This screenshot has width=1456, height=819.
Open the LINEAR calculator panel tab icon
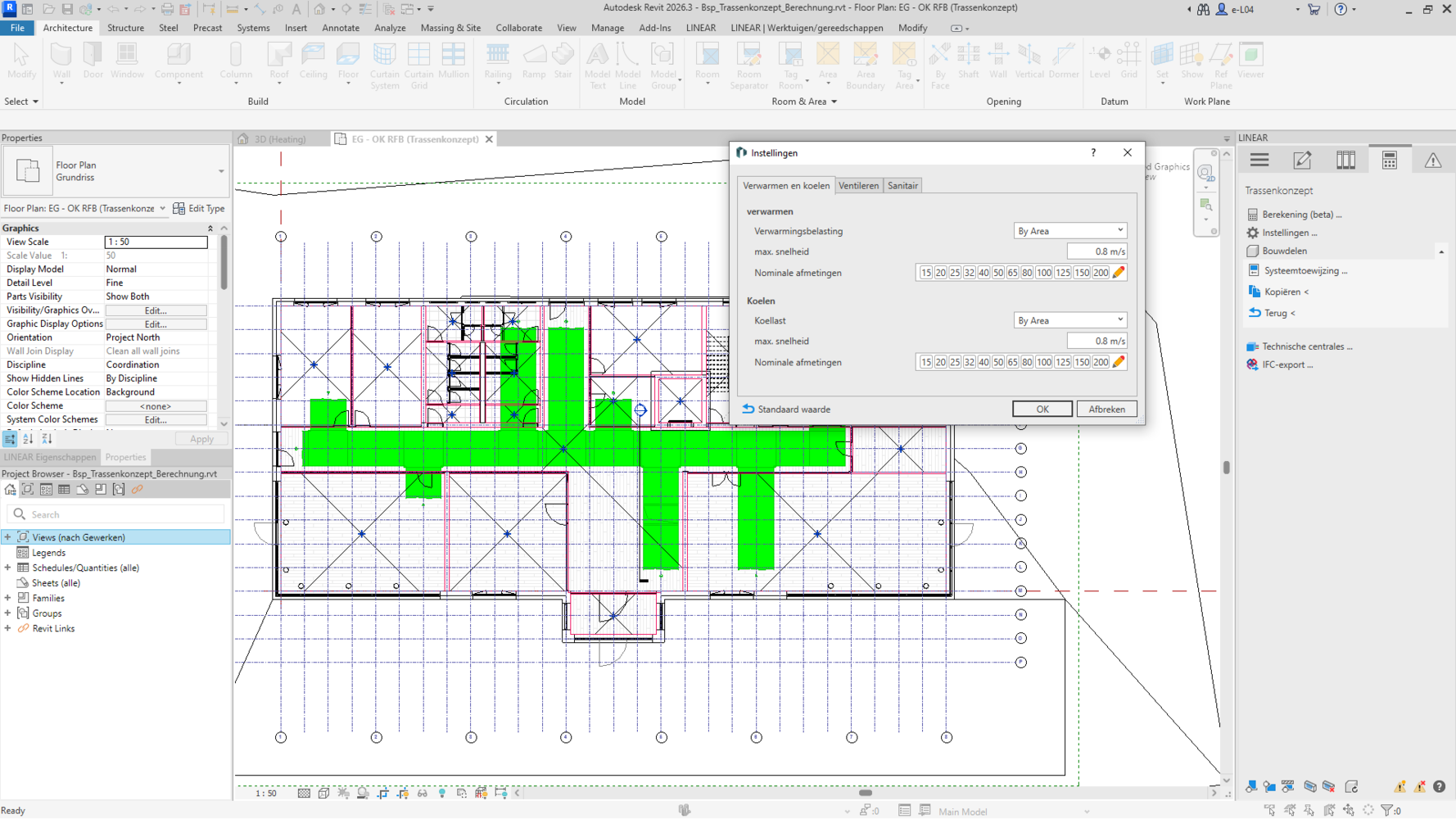1389,161
